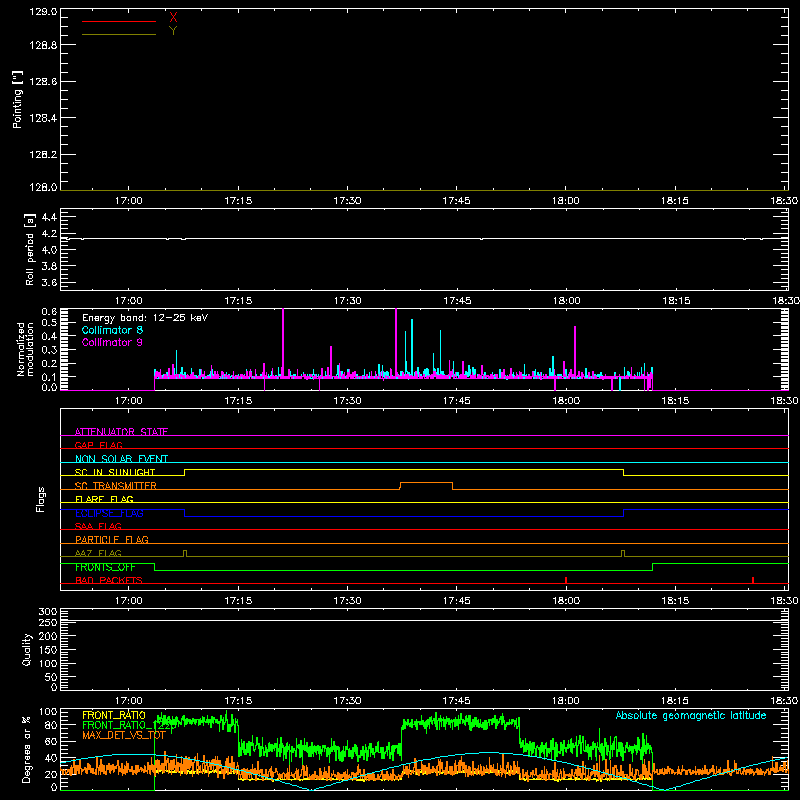The image size is (800, 800).
Task: Click the 250 tick label on Quality axis
Action: tap(47, 622)
